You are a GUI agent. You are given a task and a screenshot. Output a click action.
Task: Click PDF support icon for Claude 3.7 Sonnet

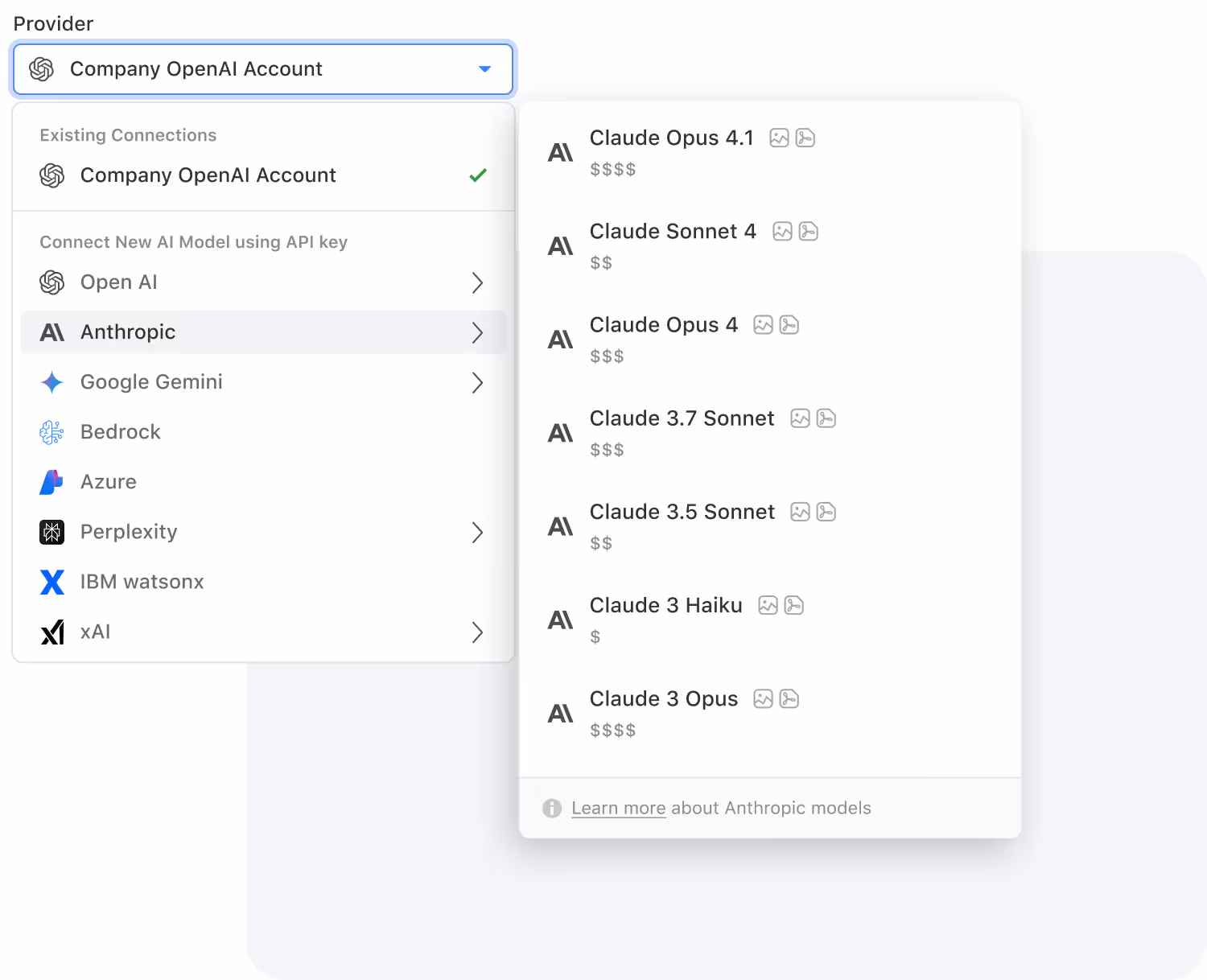tap(826, 418)
